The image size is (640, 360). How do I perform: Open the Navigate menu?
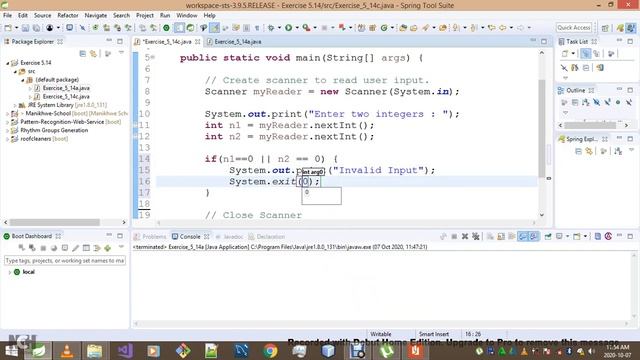(x=96, y=16)
